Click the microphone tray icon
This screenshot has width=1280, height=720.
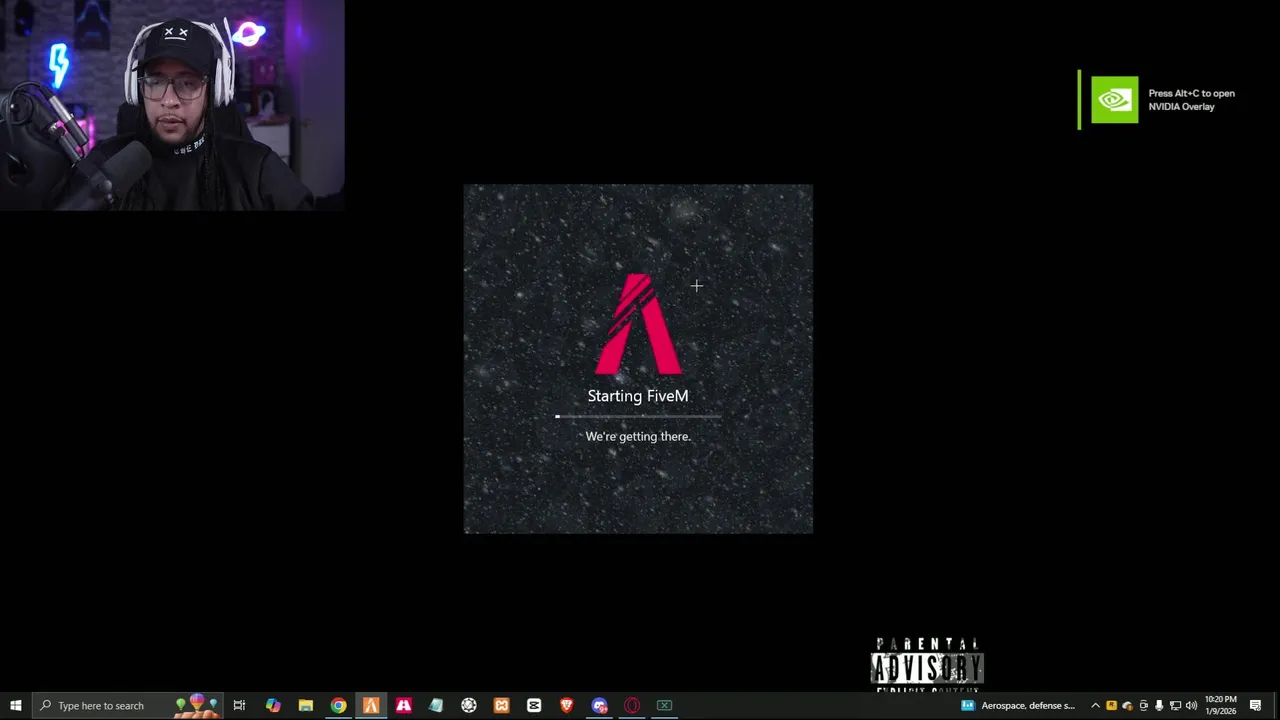[x=1159, y=705]
